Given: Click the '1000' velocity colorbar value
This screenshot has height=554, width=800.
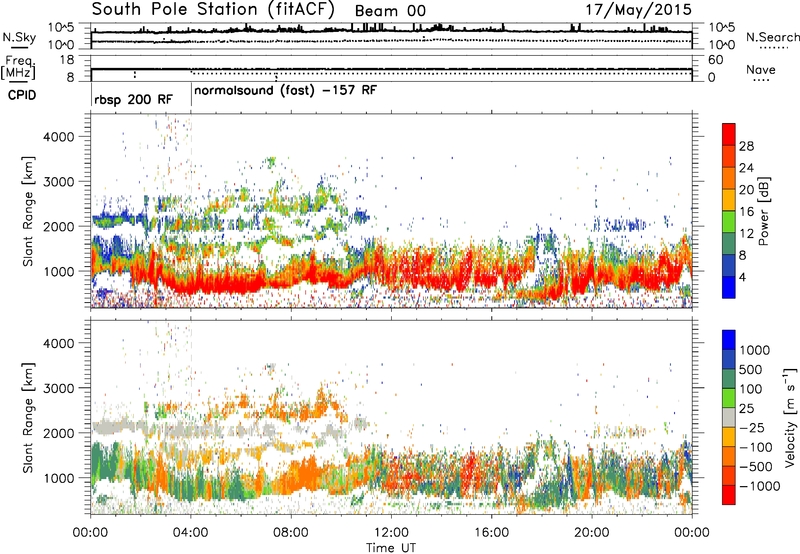Looking at the screenshot, I should click(754, 350).
